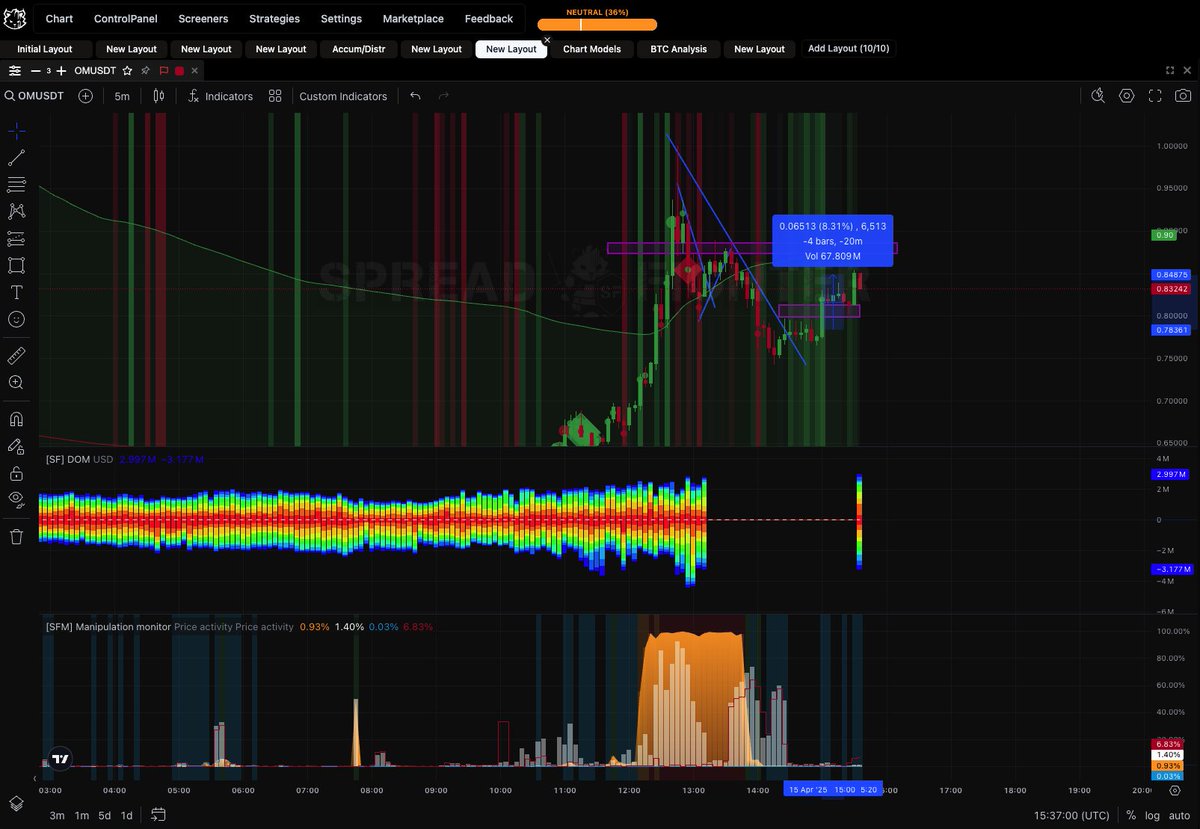Image resolution: width=1200 pixels, height=829 pixels.
Task: Switch to the BTC Analysis layout tab
Action: [678, 49]
